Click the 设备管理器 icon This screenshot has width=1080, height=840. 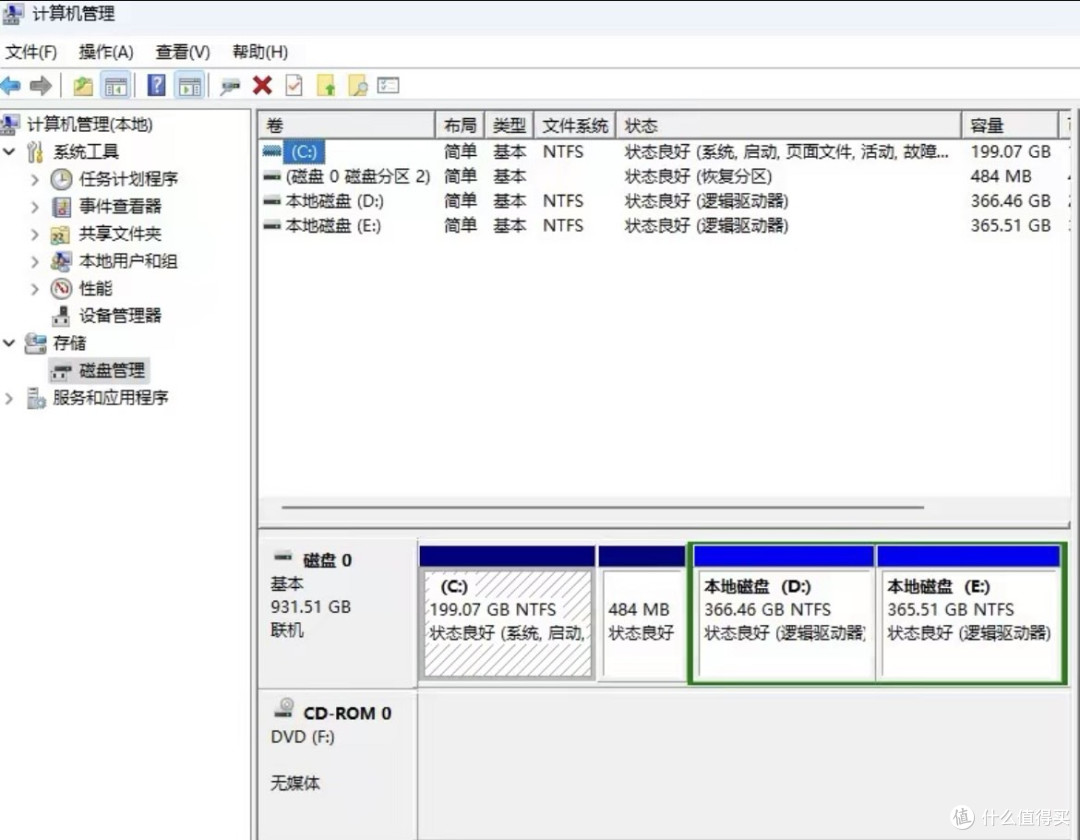61,316
